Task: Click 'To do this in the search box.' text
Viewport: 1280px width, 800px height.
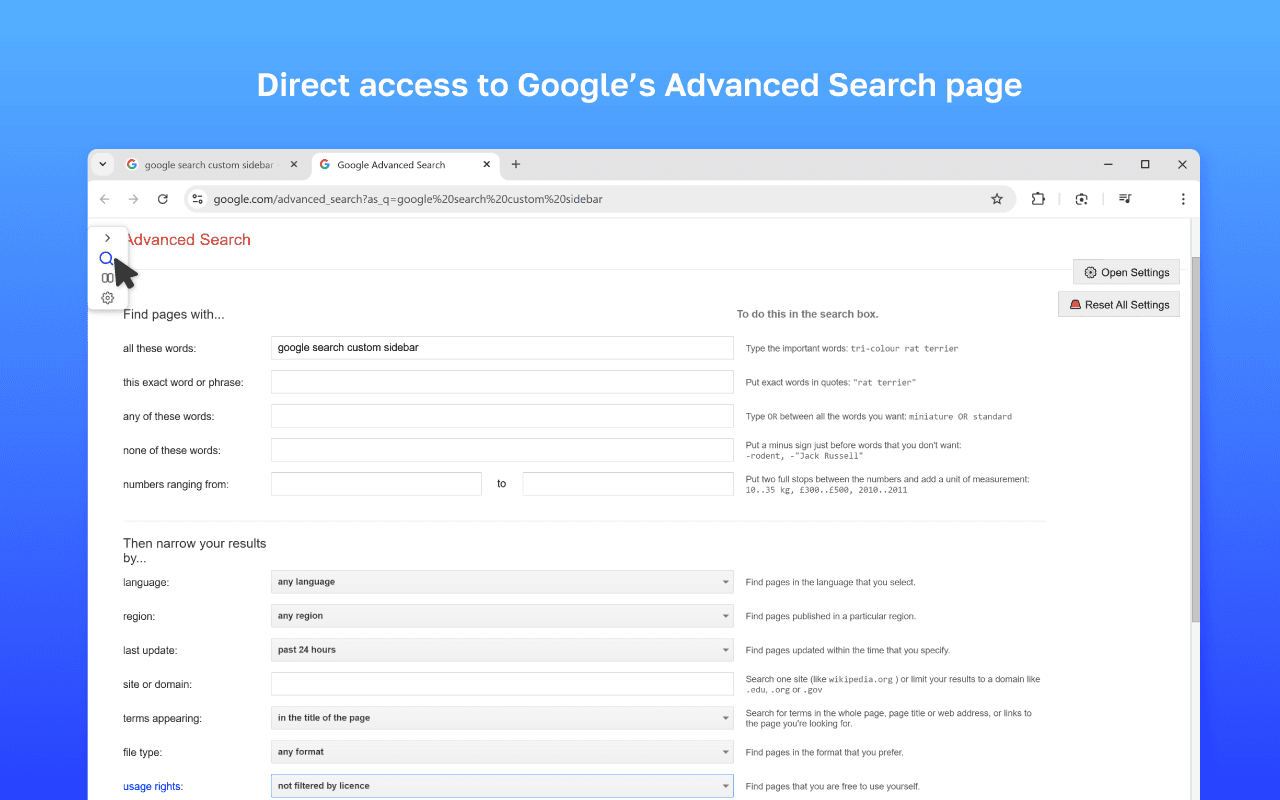Action: (808, 314)
